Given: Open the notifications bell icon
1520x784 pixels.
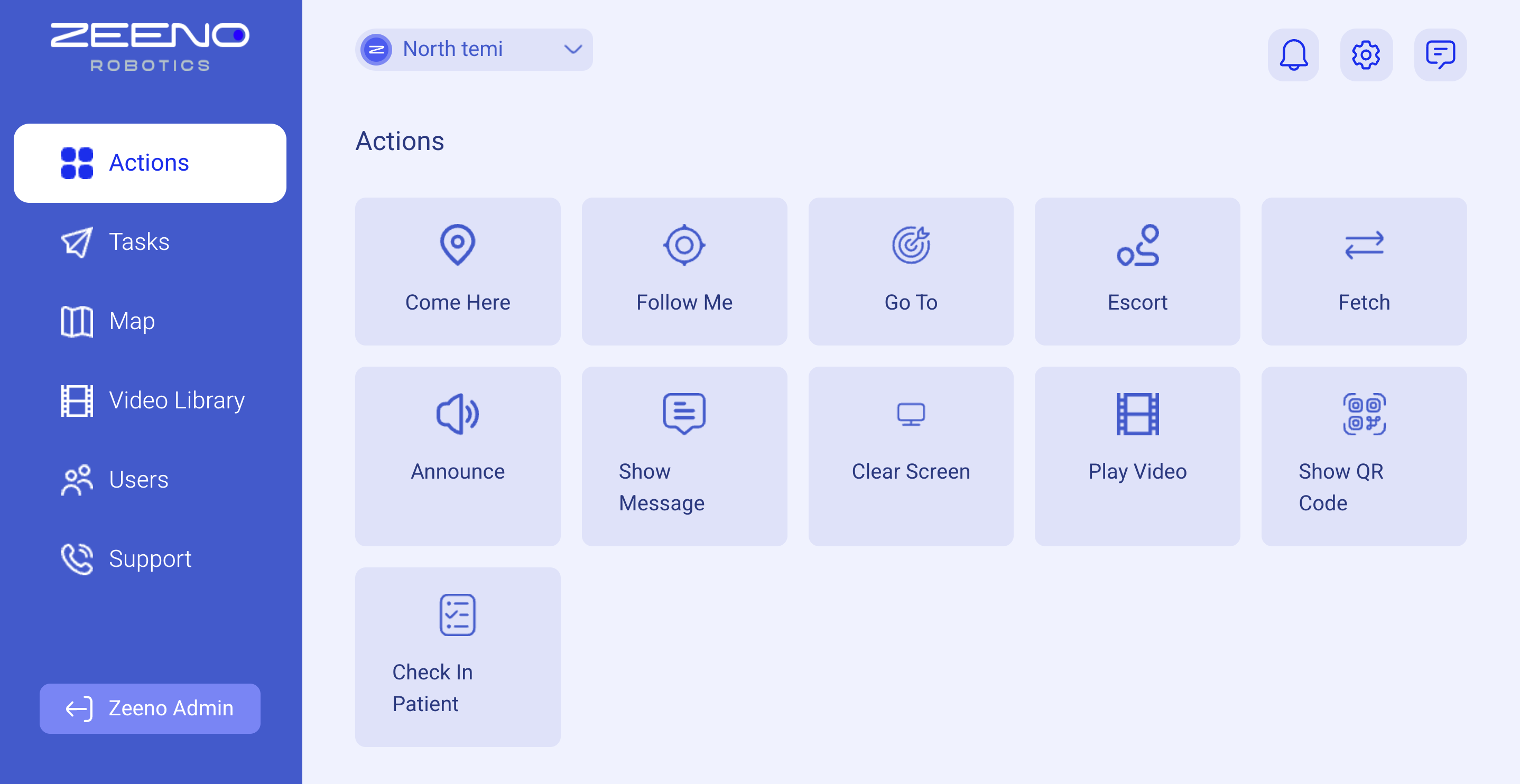Looking at the screenshot, I should coord(1293,55).
